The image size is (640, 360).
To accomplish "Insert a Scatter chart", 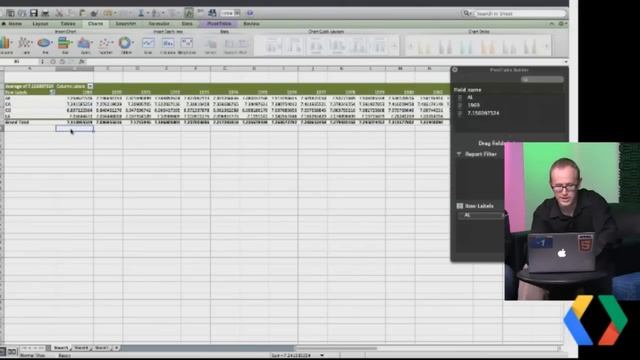I will pos(105,45).
